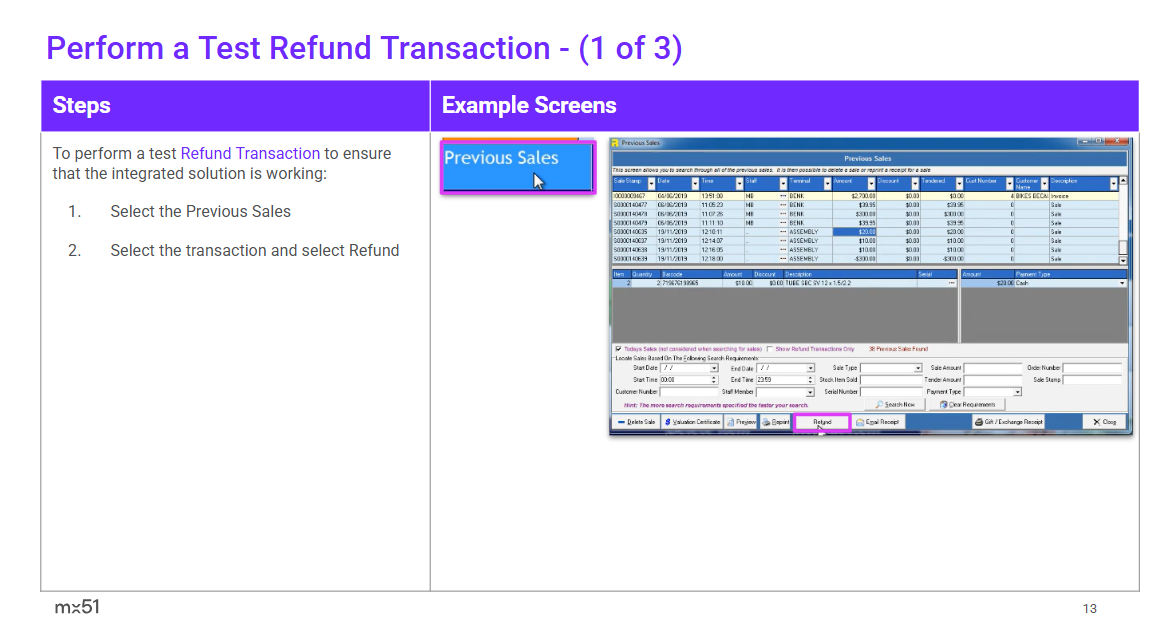
Task: Open the Sale Type dropdown
Action: coord(918,368)
